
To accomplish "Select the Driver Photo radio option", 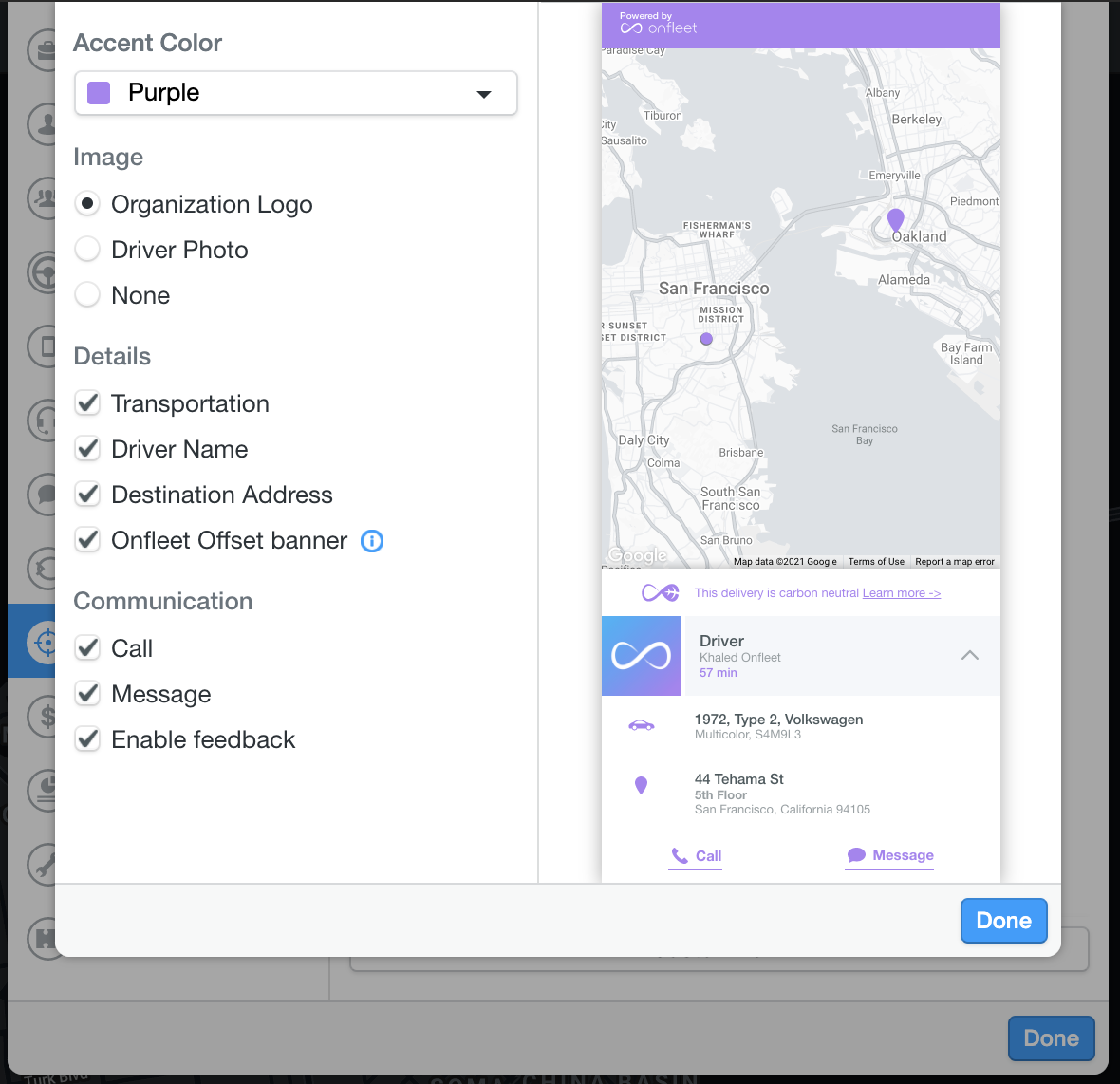I will coord(87,250).
